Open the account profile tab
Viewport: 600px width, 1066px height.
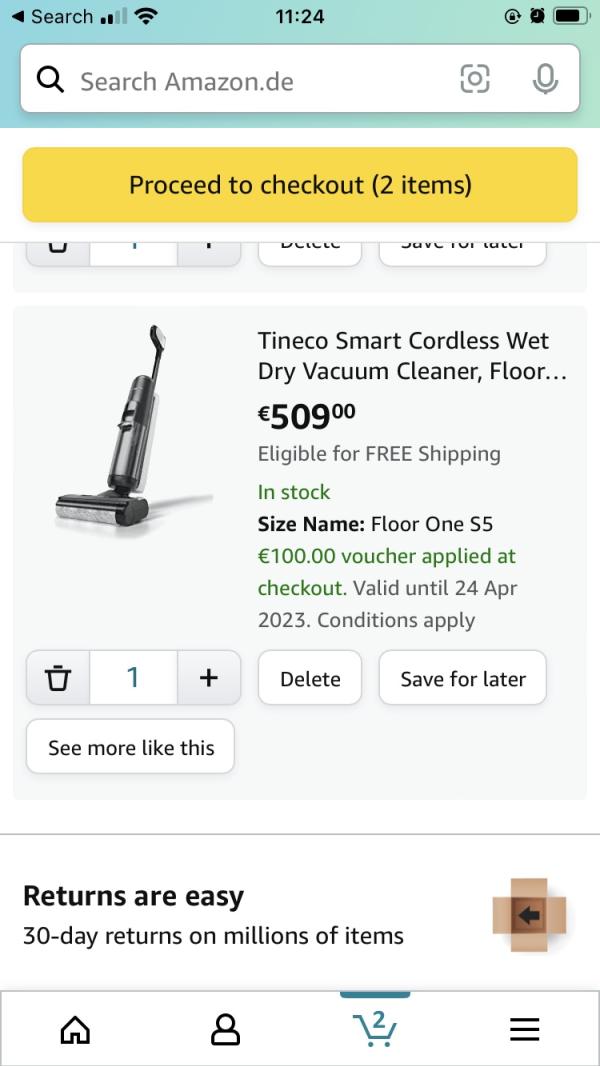tap(225, 1029)
